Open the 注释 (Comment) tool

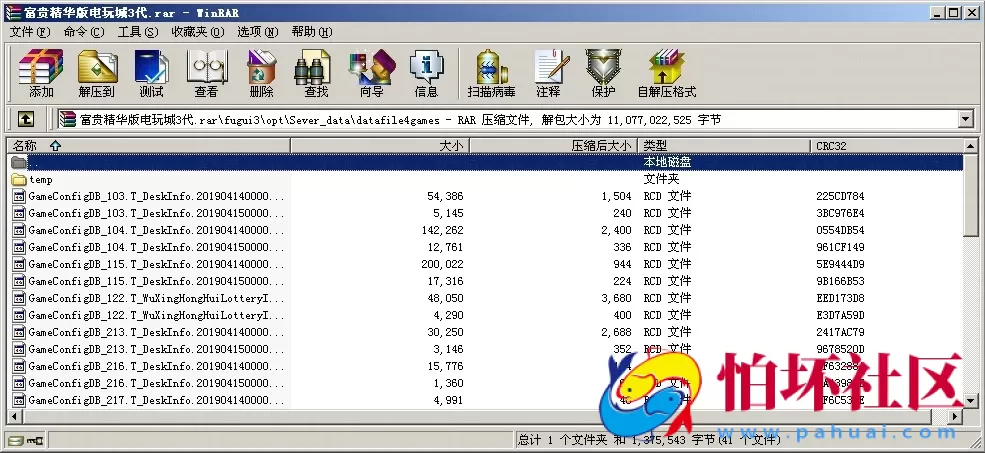click(548, 74)
